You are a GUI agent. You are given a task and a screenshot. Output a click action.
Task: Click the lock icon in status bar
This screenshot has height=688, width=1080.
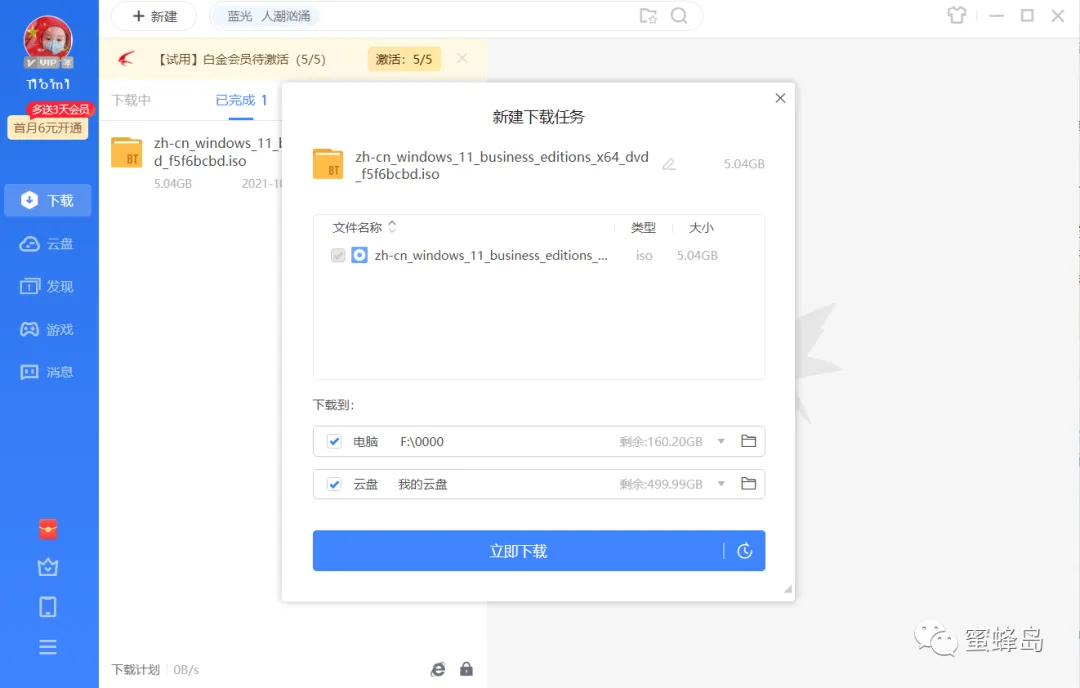[466, 669]
